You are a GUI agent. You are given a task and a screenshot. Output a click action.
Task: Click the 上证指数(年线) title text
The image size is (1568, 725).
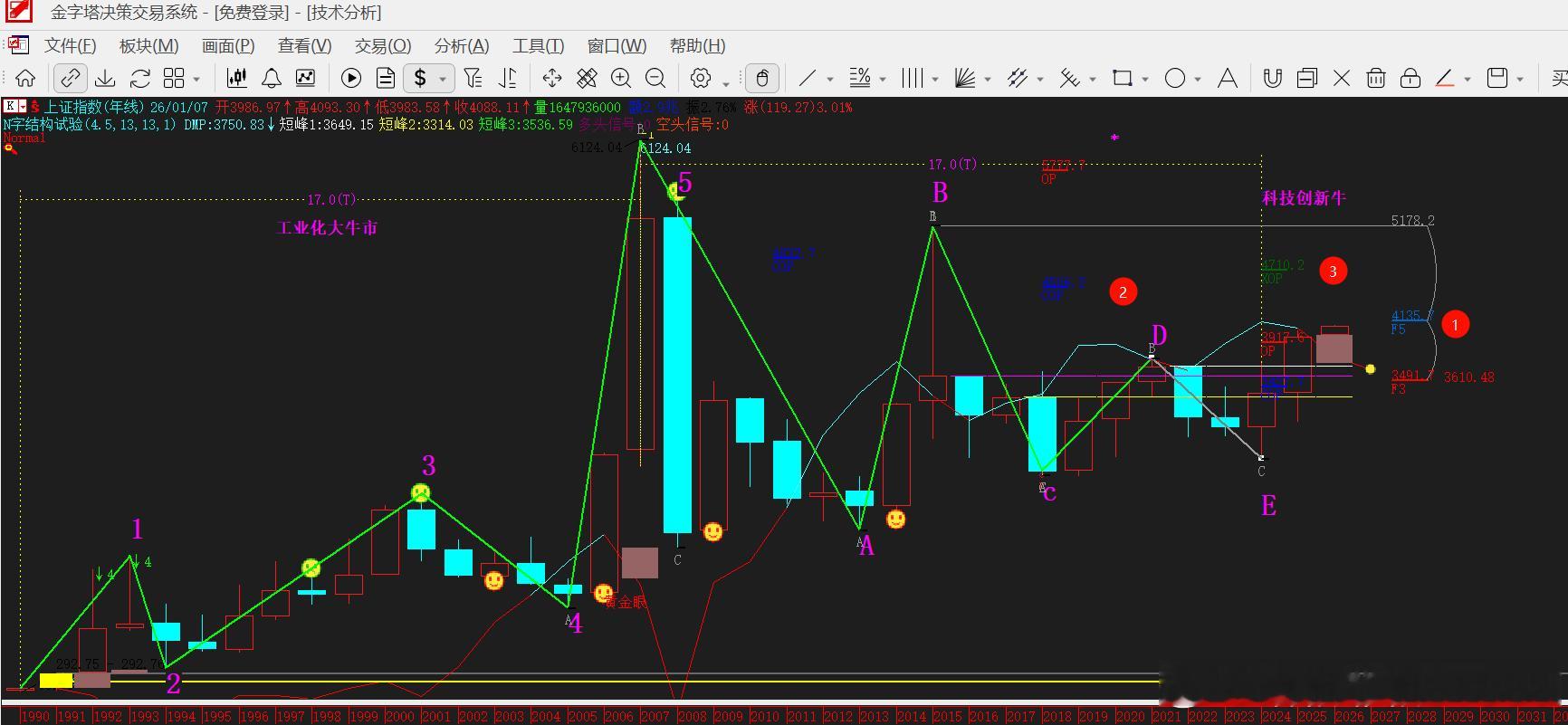pyautogui.click(x=94, y=107)
